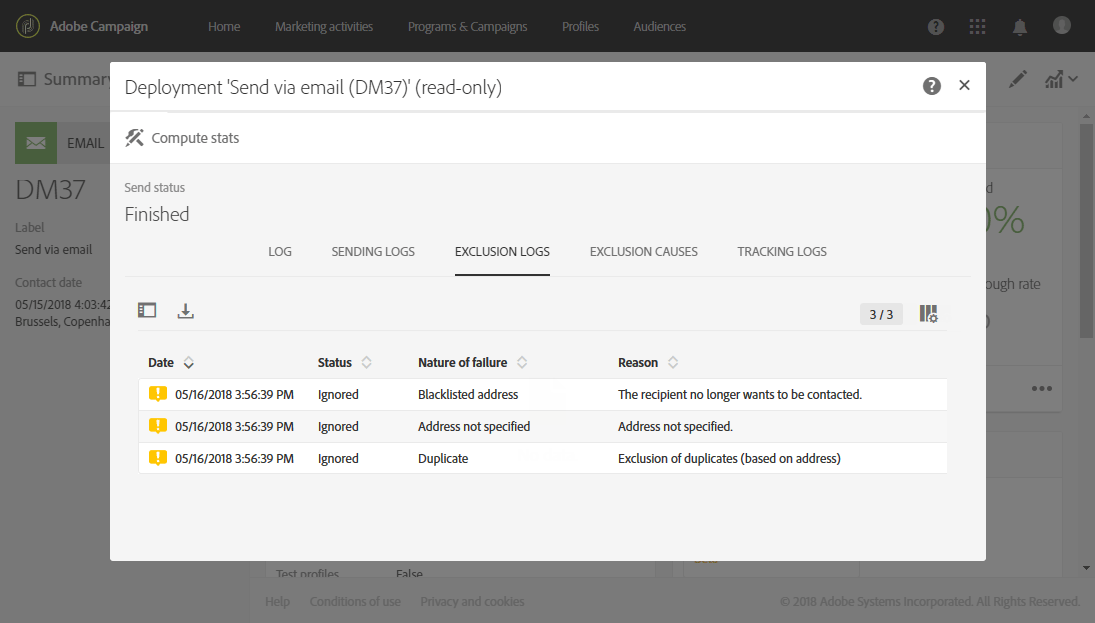This screenshot has width=1095, height=623.
Task: Configure columns with the column settings icon
Action: (928, 313)
